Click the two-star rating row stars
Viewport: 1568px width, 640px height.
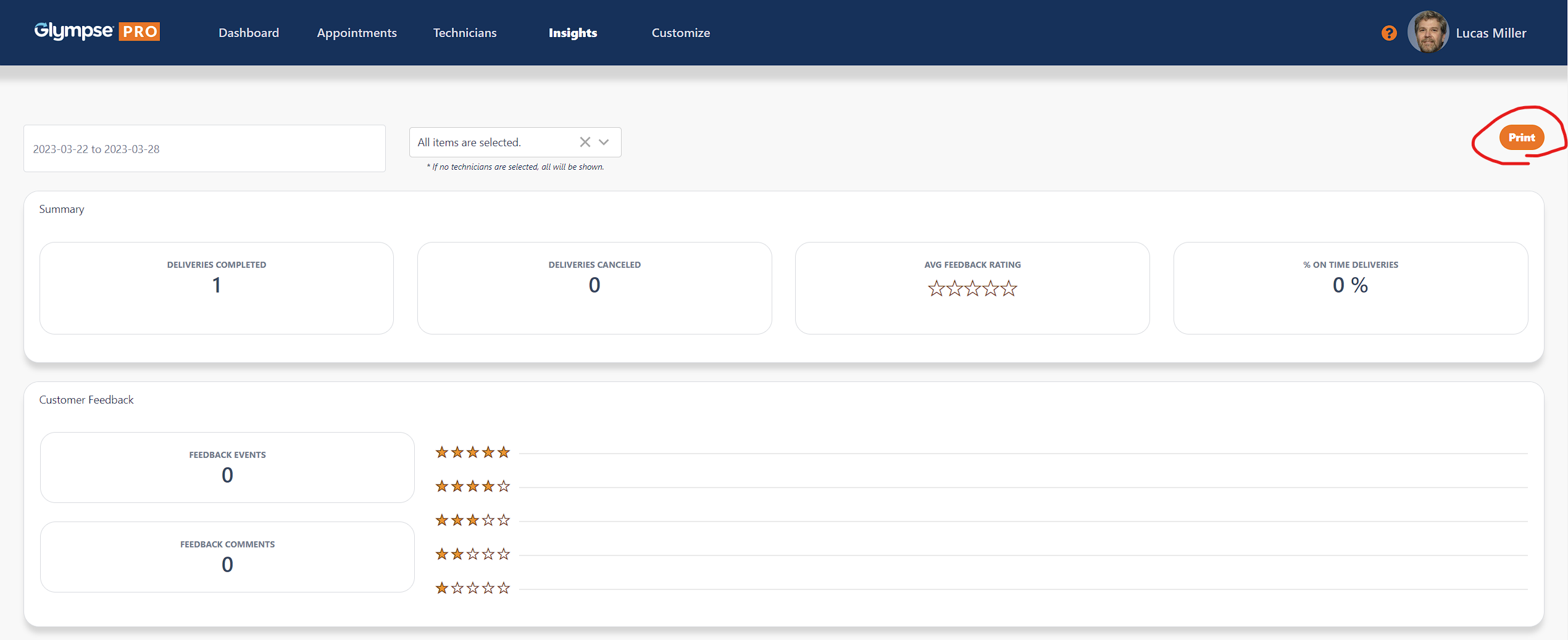click(473, 554)
